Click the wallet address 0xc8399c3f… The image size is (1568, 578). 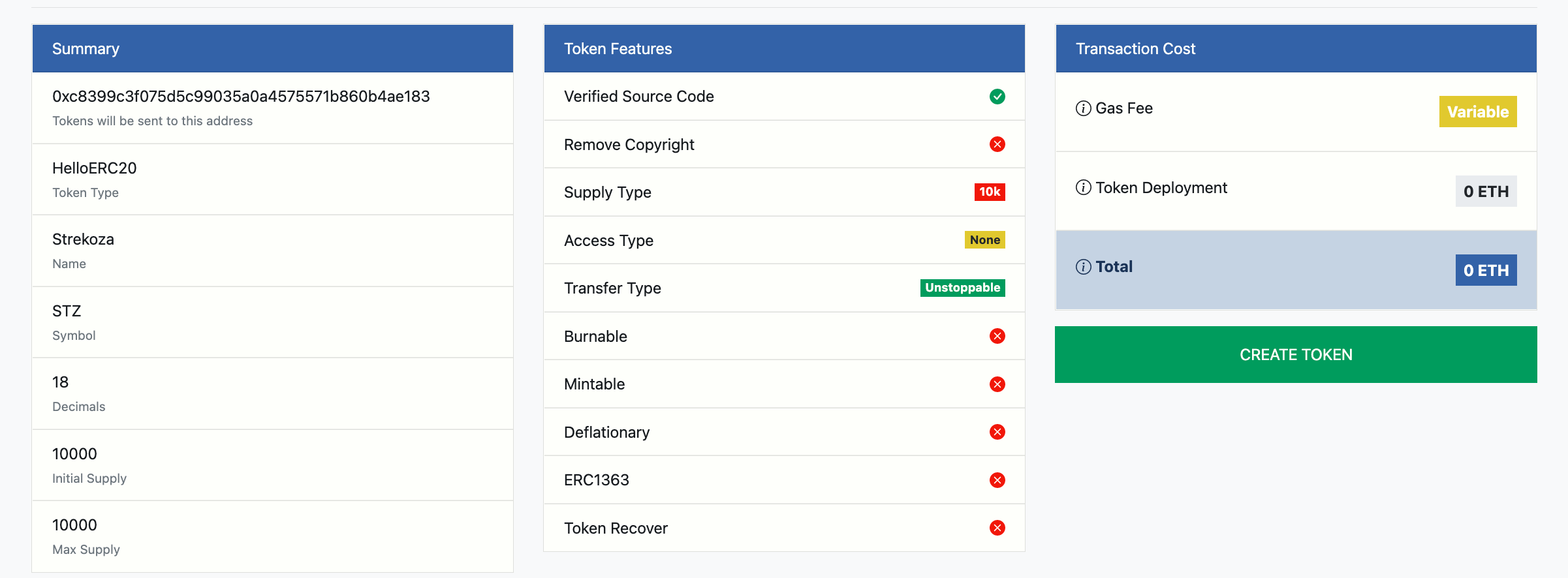241,97
